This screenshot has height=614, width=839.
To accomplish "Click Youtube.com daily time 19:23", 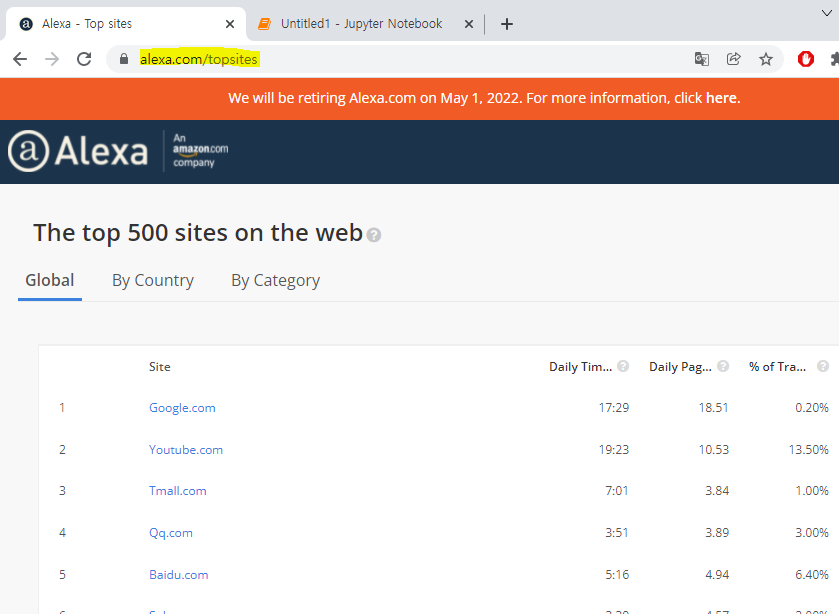I will (614, 450).
